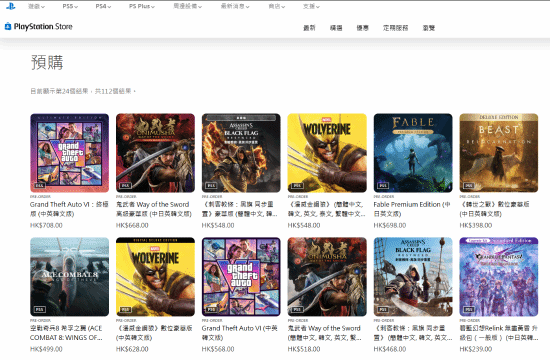Click title 'Grand Theft Auto VI (中英韓文版)'

pyautogui.click(x=239, y=333)
